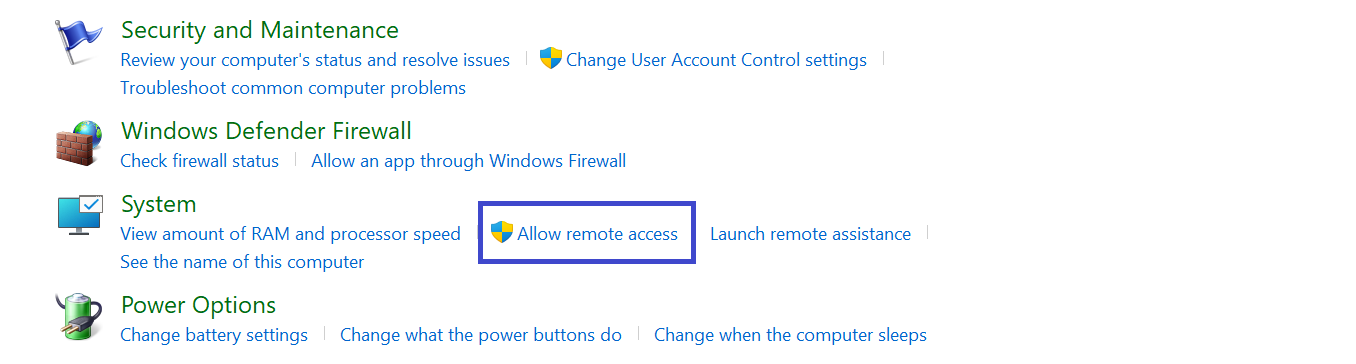Click the Power Options battery icon

[79, 317]
